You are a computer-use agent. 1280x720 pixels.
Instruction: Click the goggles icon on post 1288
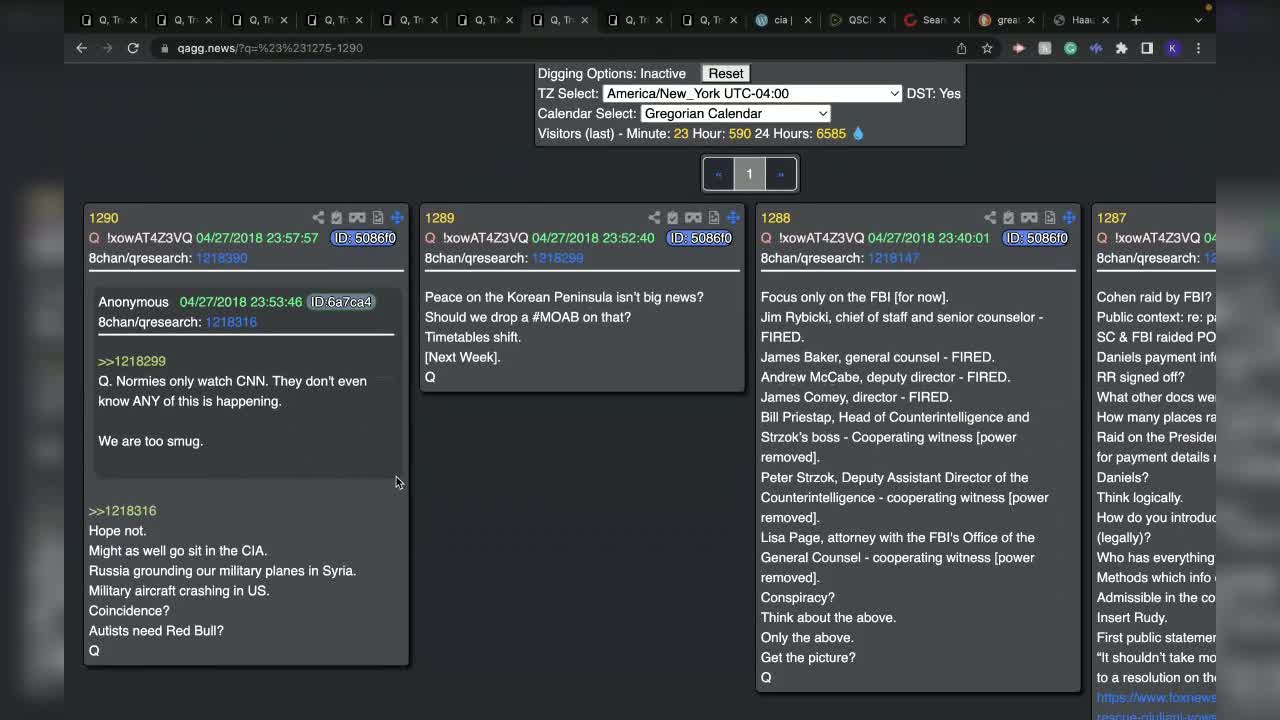[1029, 217]
